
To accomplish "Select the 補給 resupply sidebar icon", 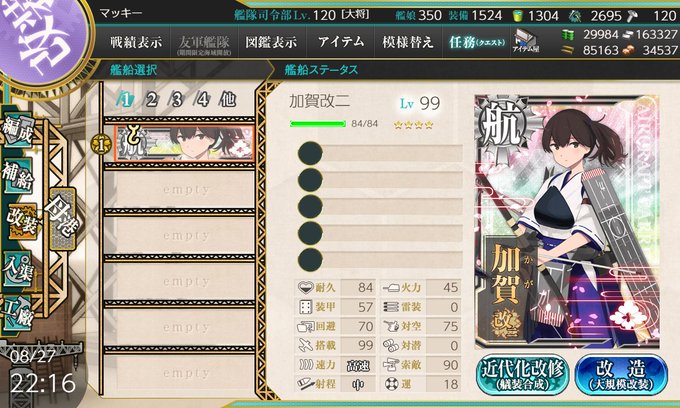I will point(17,176).
